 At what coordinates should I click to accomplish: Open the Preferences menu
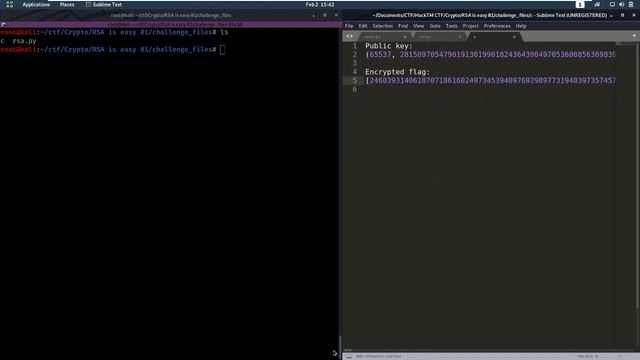tap(497, 26)
